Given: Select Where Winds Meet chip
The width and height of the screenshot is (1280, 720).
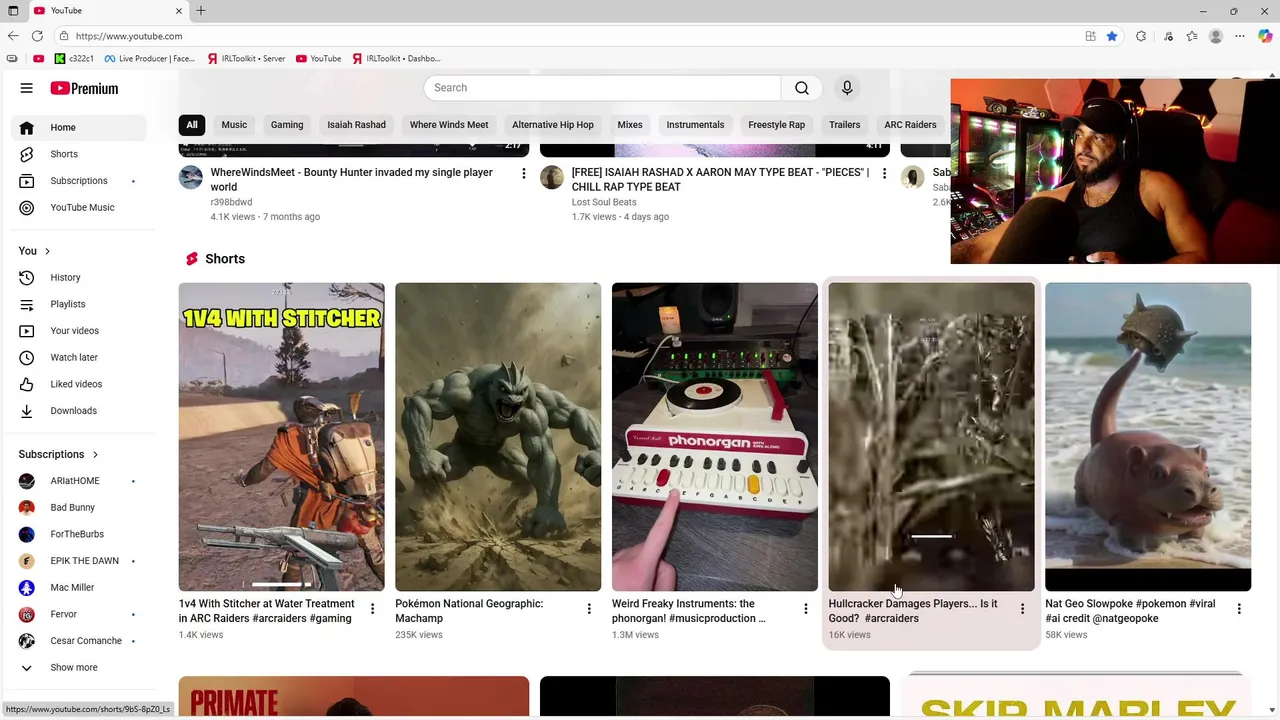Looking at the screenshot, I should 449,125.
